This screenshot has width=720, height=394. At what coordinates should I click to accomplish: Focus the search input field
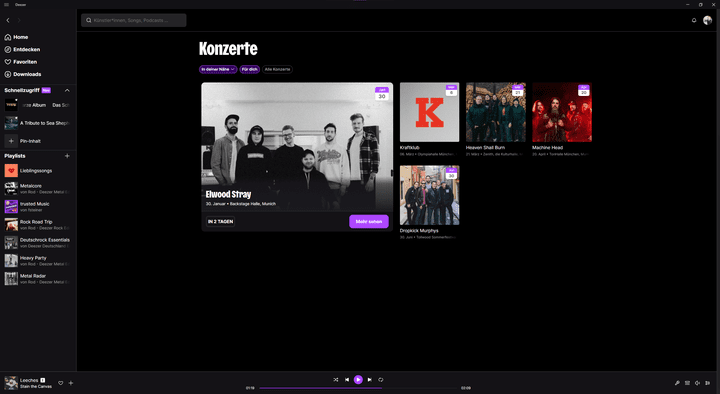pyautogui.click(x=134, y=20)
